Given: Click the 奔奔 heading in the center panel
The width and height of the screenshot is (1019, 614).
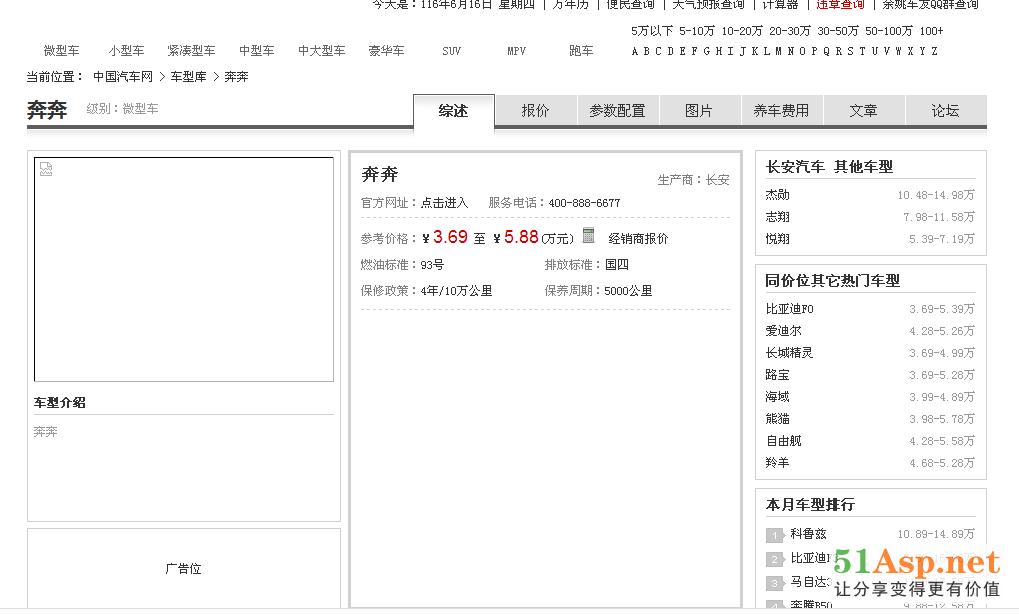Looking at the screenshot, I should (380, 174).
